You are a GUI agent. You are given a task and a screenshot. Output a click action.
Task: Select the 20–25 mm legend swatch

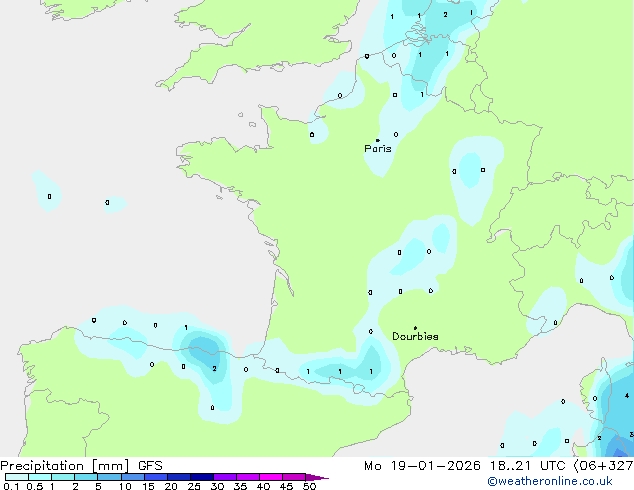178,477
